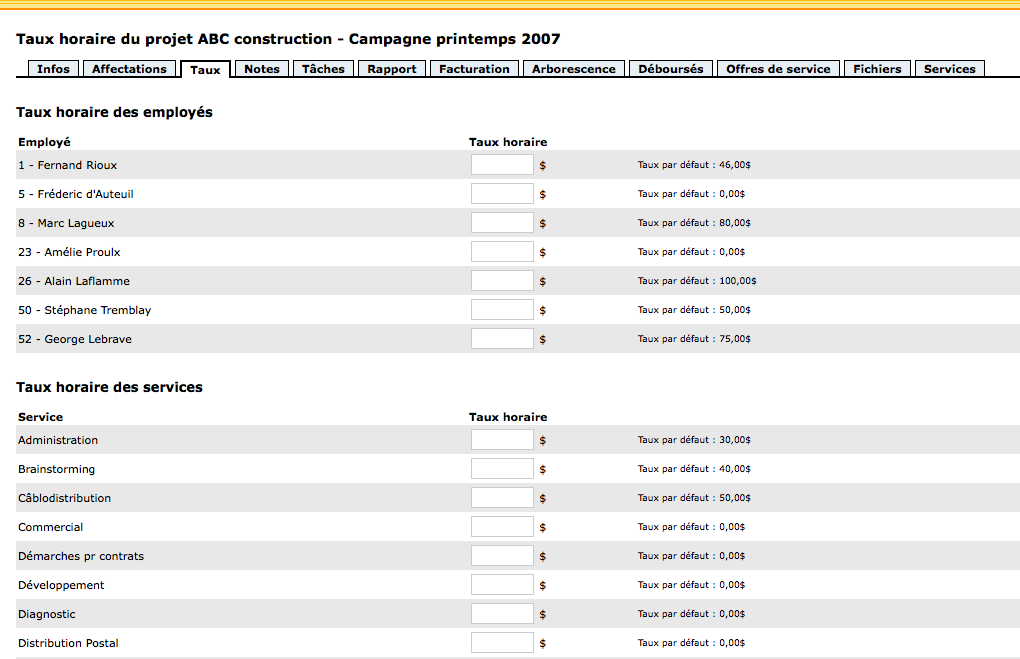The image size is (1020, 659).
Task: Open the Affectations tab
Action: (129, 69)
